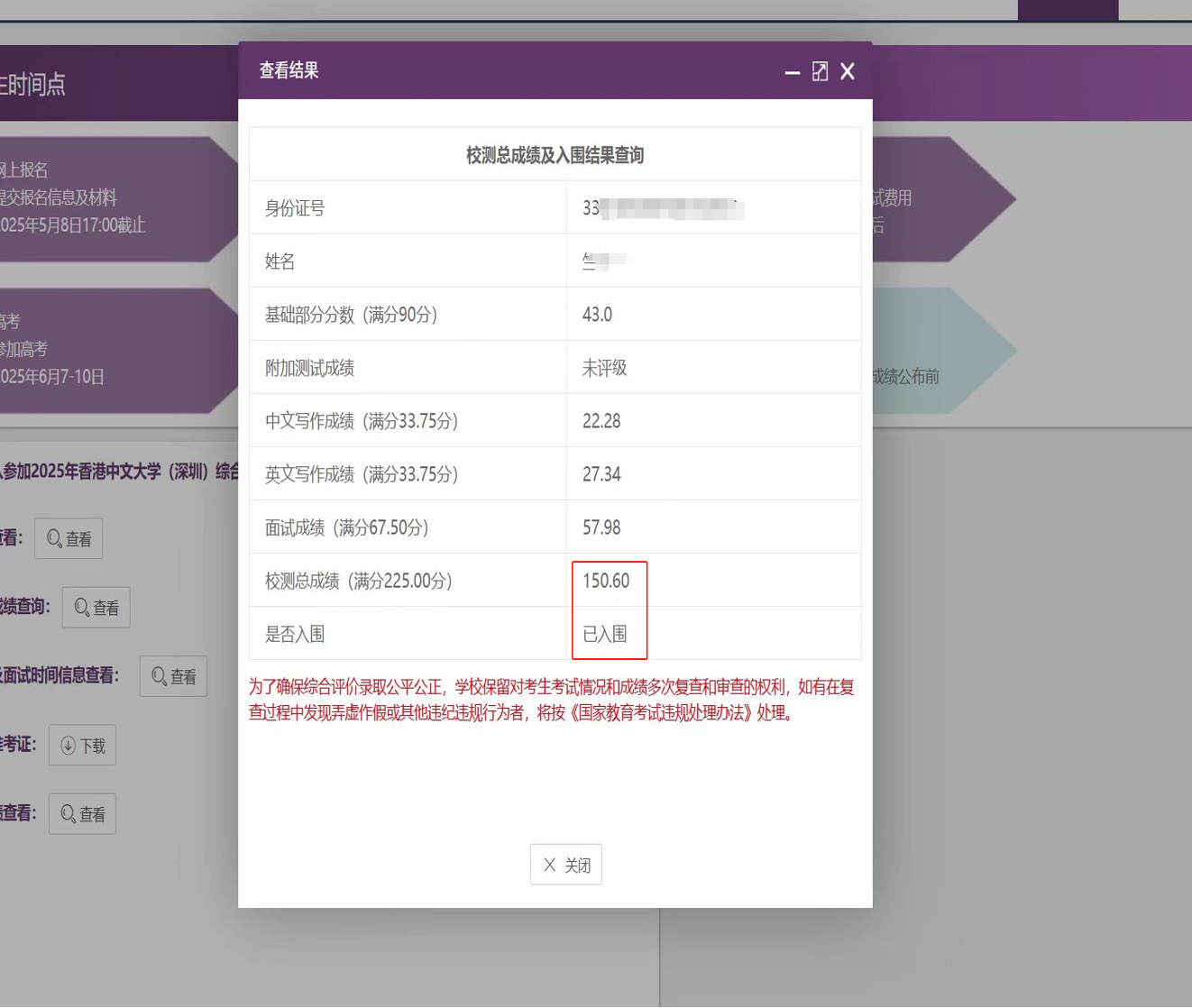The width and height of the screenshot is (1192, 1008).
Task: Select the 中文写作成绩 value 22.28
Action: tap(601, 421)
